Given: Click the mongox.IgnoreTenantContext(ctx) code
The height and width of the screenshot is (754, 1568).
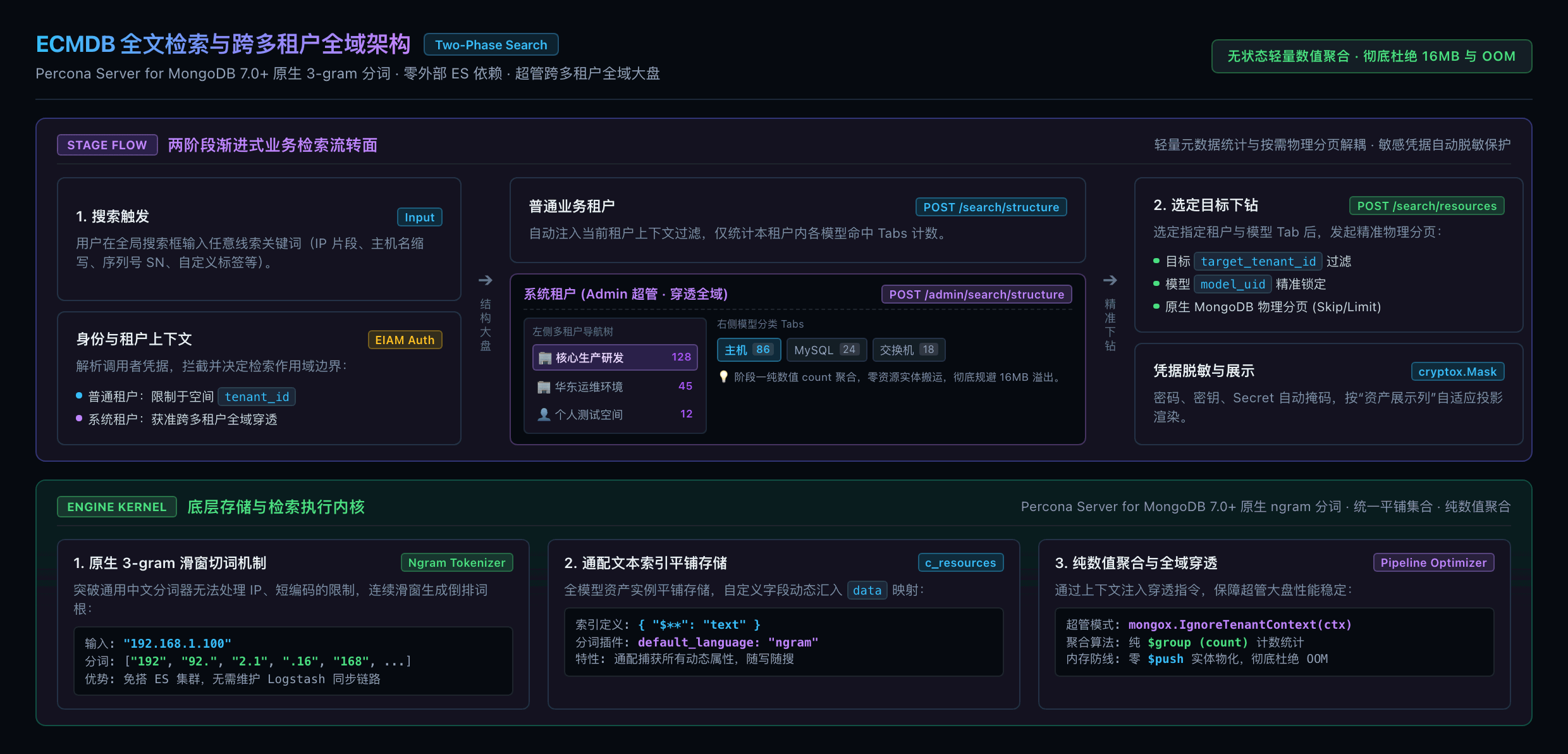Looking at the screenshot, I should pyautogui.click(x=1240, y=624).
